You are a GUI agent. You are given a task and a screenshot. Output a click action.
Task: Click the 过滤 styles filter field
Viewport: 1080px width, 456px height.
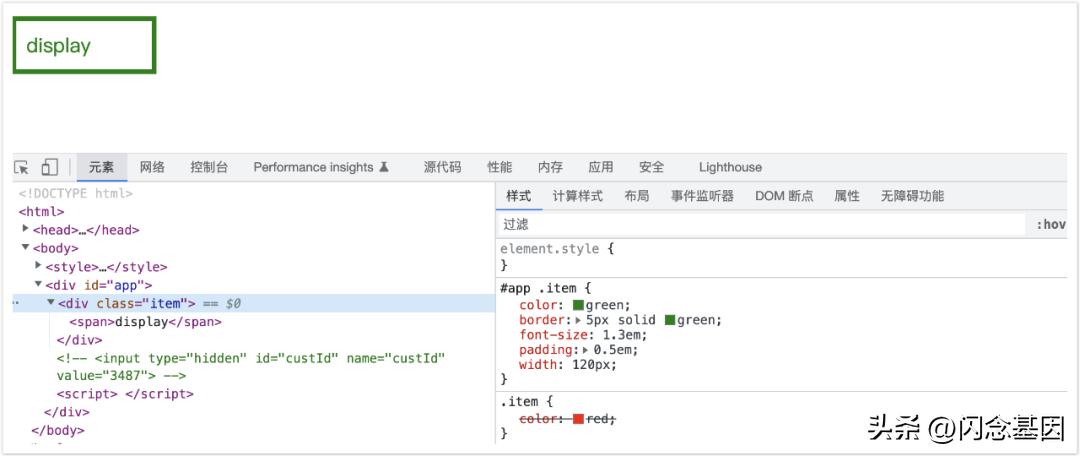(x=760, y=225)
